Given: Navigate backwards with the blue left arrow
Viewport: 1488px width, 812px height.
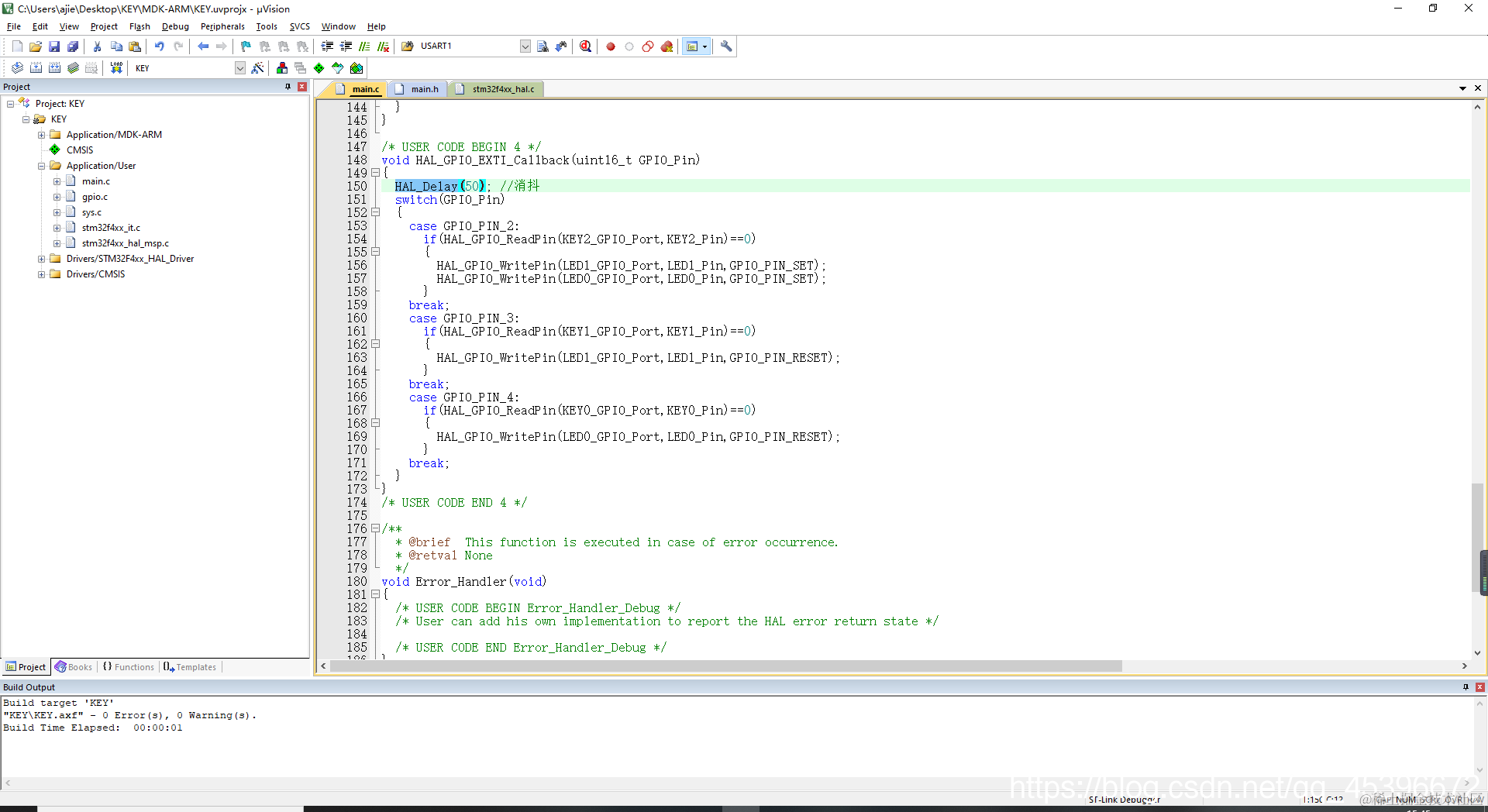Looking at the screenshot, I should (x=203, y=46).
